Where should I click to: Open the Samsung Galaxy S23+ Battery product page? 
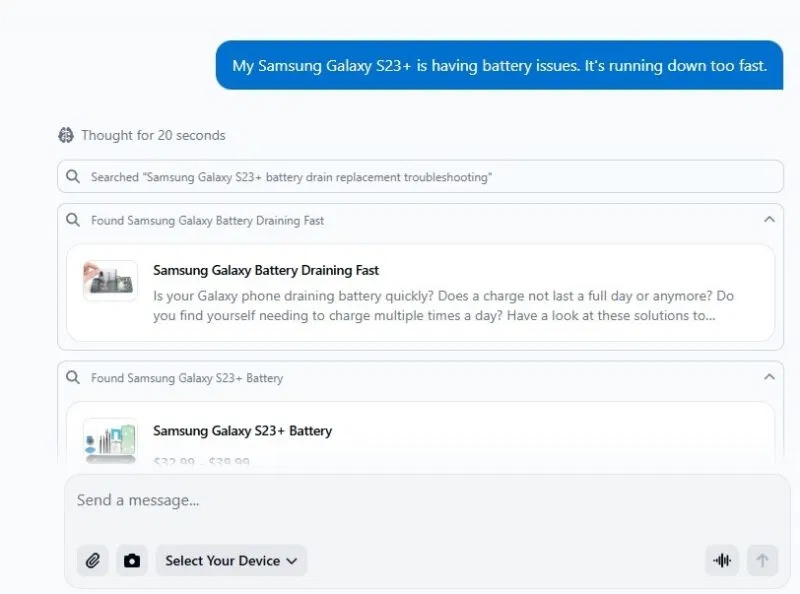tap(243, 431)
